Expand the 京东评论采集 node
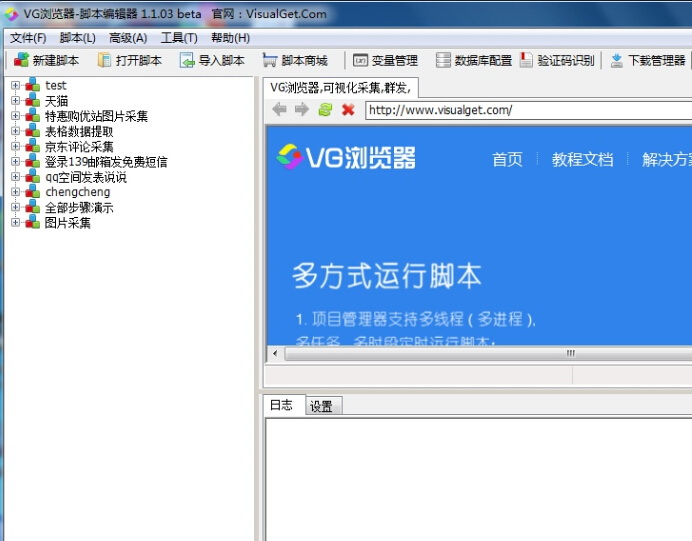 [x=15, y=146]
